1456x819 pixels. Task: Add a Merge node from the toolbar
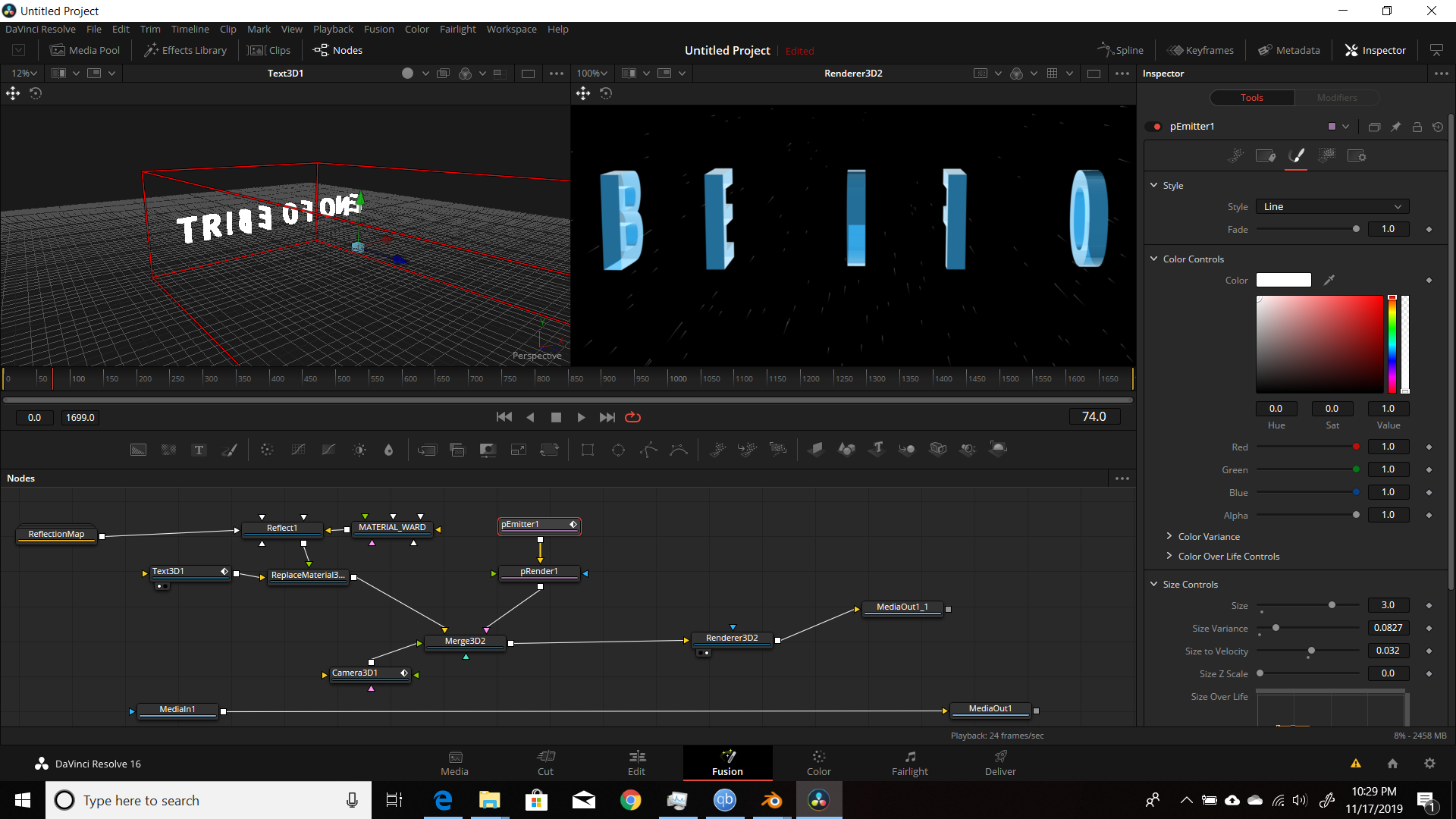pyautogui.click(x=427, y=450)
